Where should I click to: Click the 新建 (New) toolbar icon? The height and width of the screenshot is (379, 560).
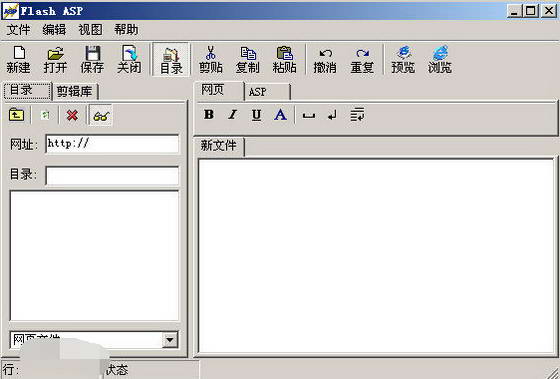(19, 59)
